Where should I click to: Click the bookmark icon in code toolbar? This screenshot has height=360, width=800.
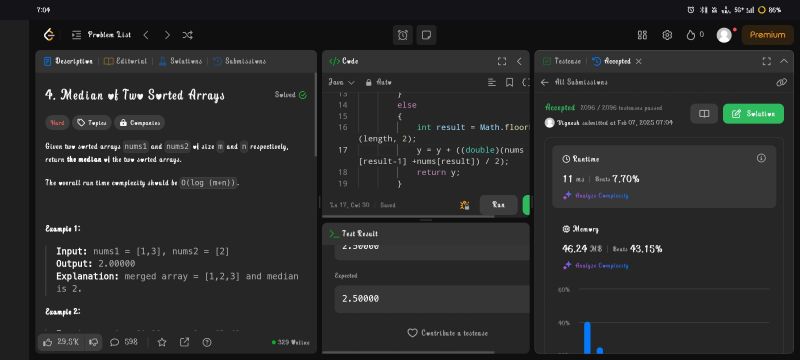pyautogui.click(x=509, y=82)
